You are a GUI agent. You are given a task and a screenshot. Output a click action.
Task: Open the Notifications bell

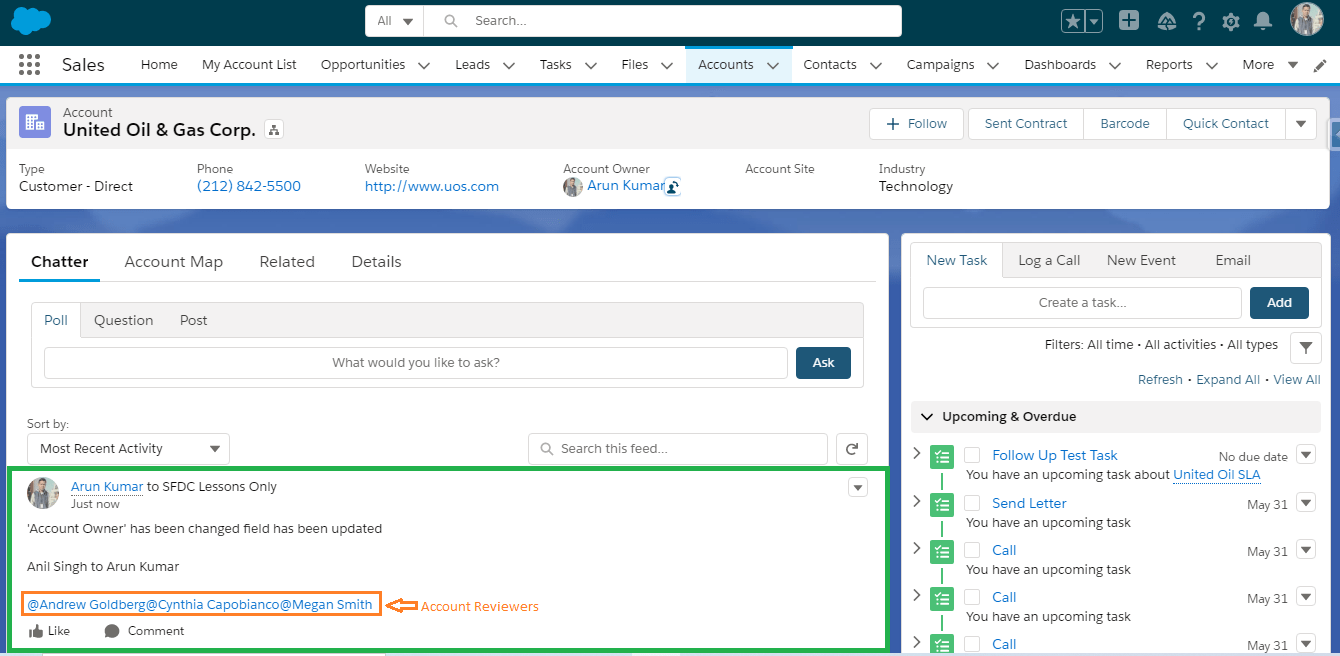point(1263,21)
